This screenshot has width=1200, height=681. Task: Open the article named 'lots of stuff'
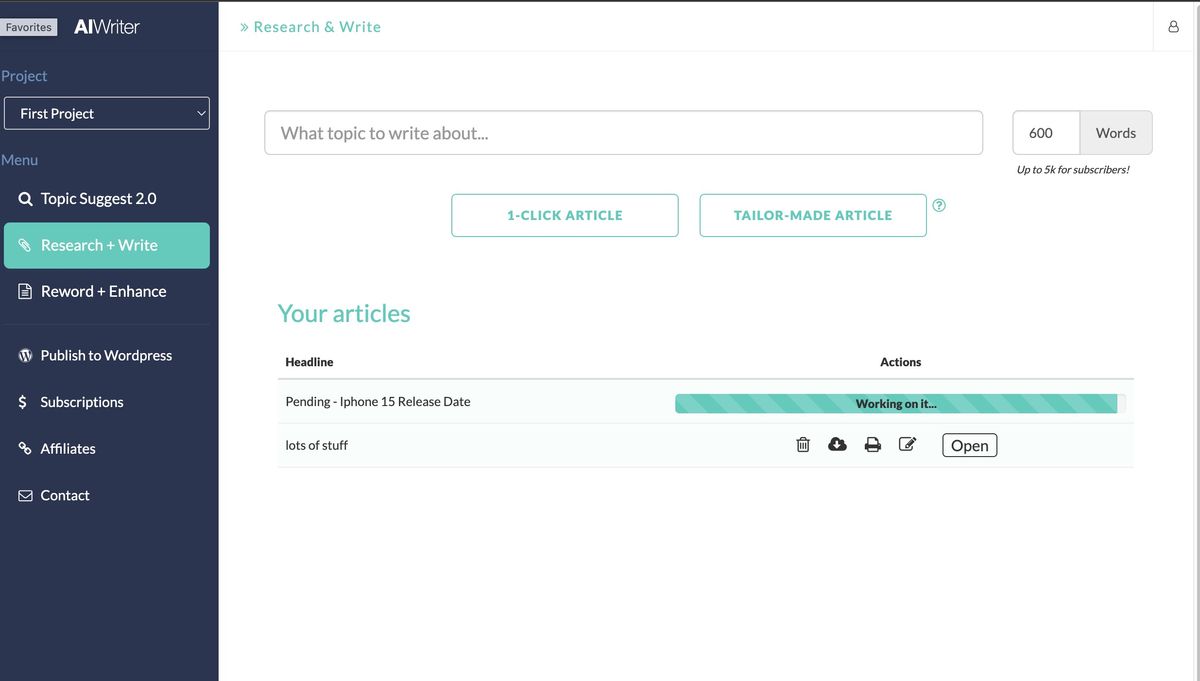click(968, 445)
